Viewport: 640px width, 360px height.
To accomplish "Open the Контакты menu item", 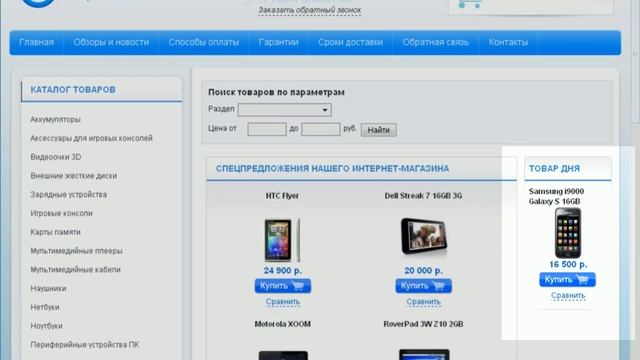I will (x=508, y=42).
